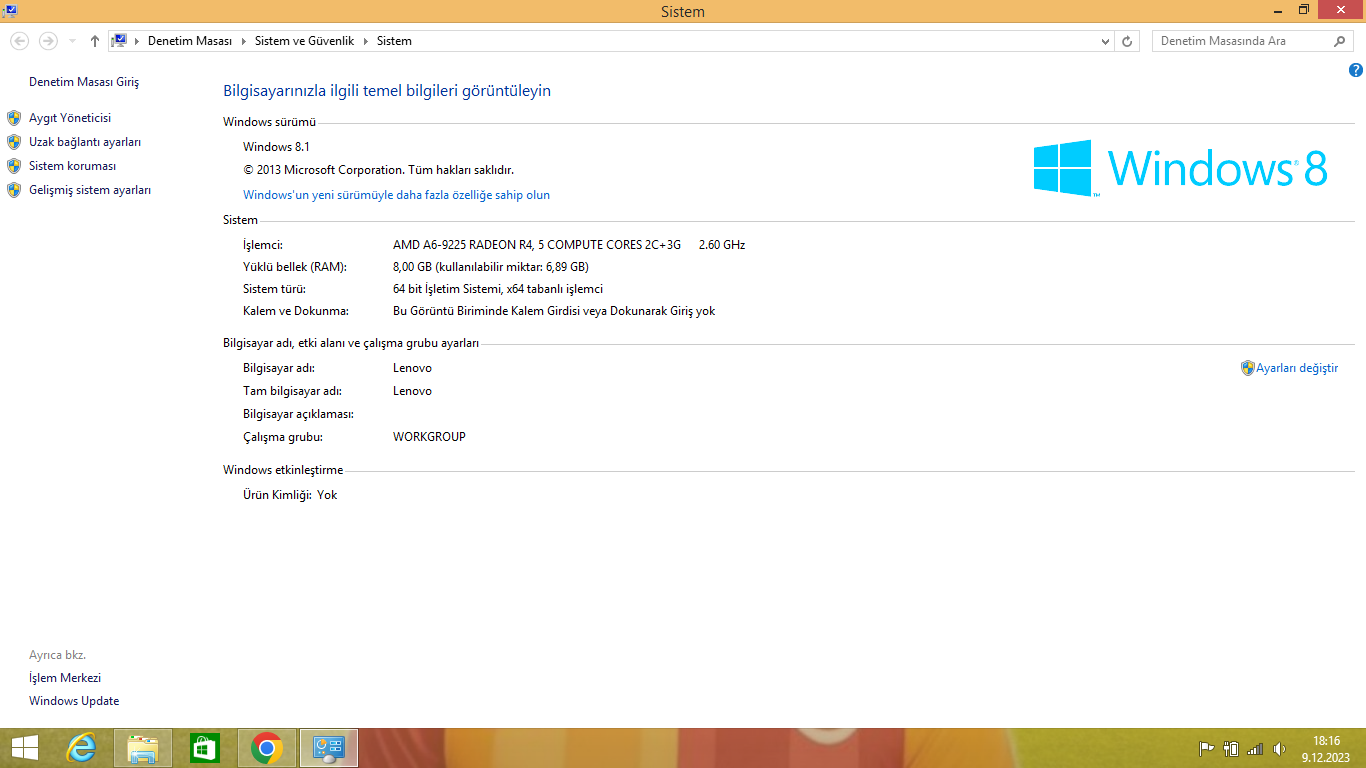Open Action Center flag in system tray
The height and width of the screenshot is (768, 1366).
click(1206, 749)
